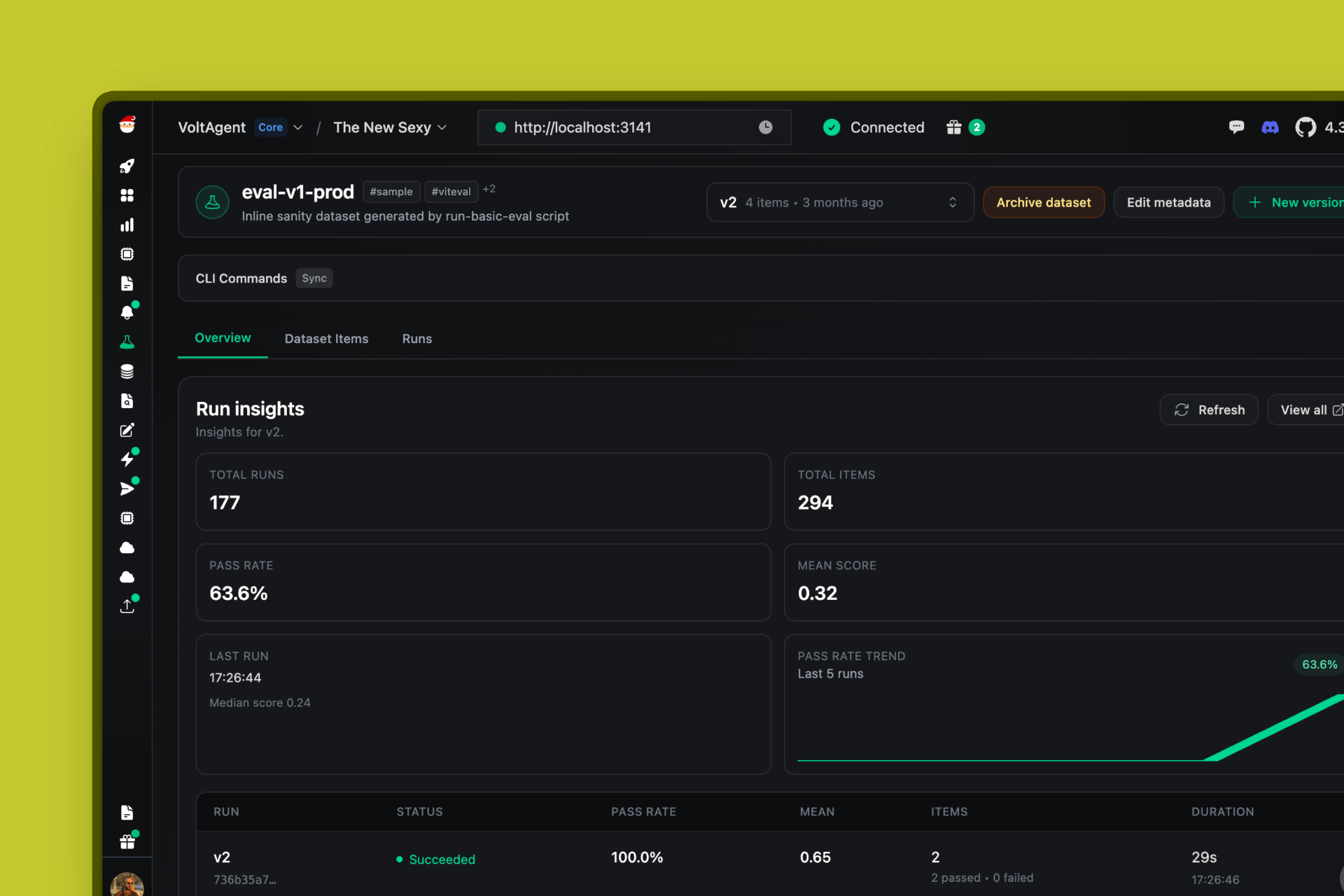The image size is (1344, 896).
Task: Click the Archive dataset button
Action: click(1043, 202)
